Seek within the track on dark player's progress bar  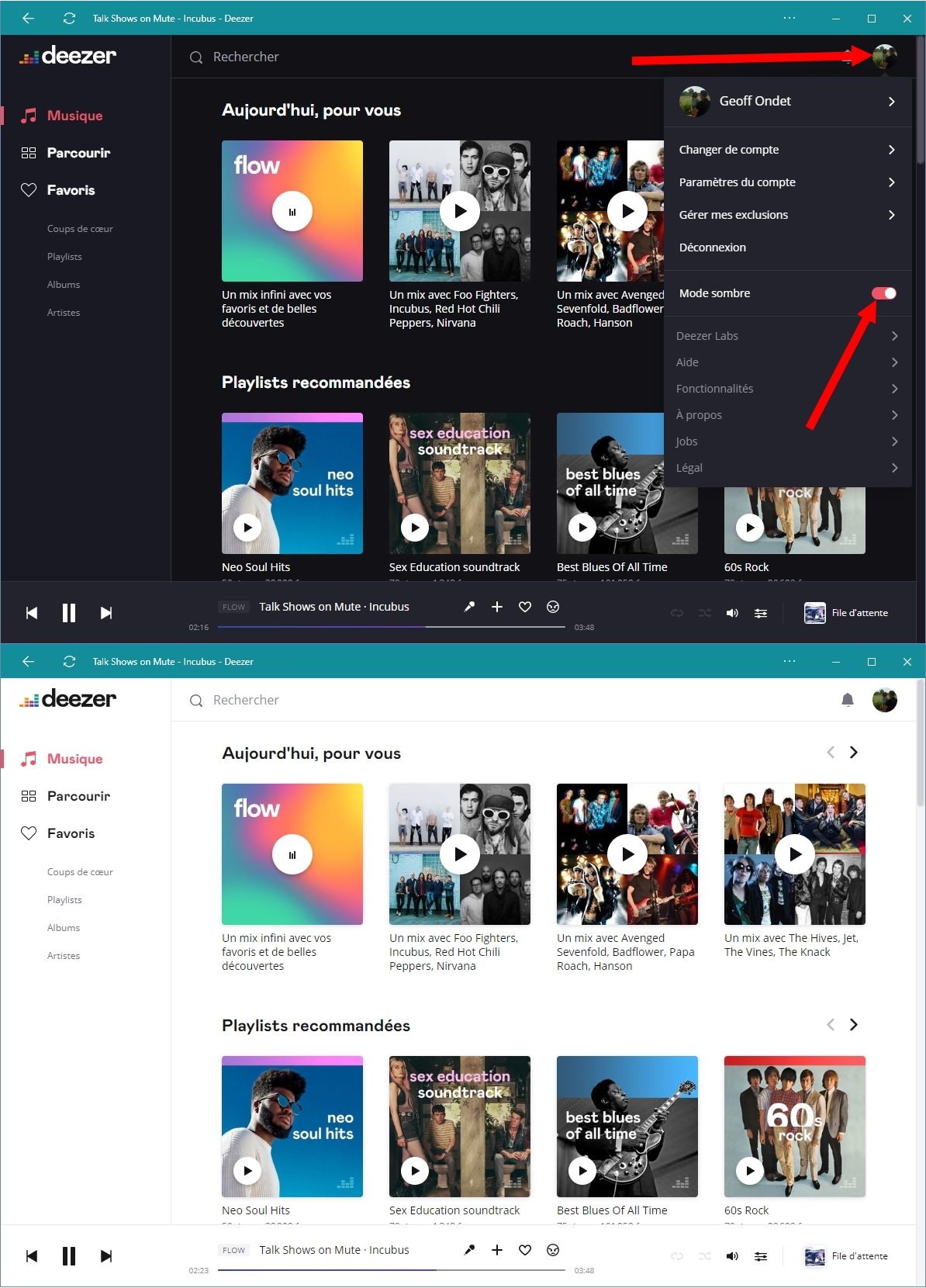tap(392, 627)
